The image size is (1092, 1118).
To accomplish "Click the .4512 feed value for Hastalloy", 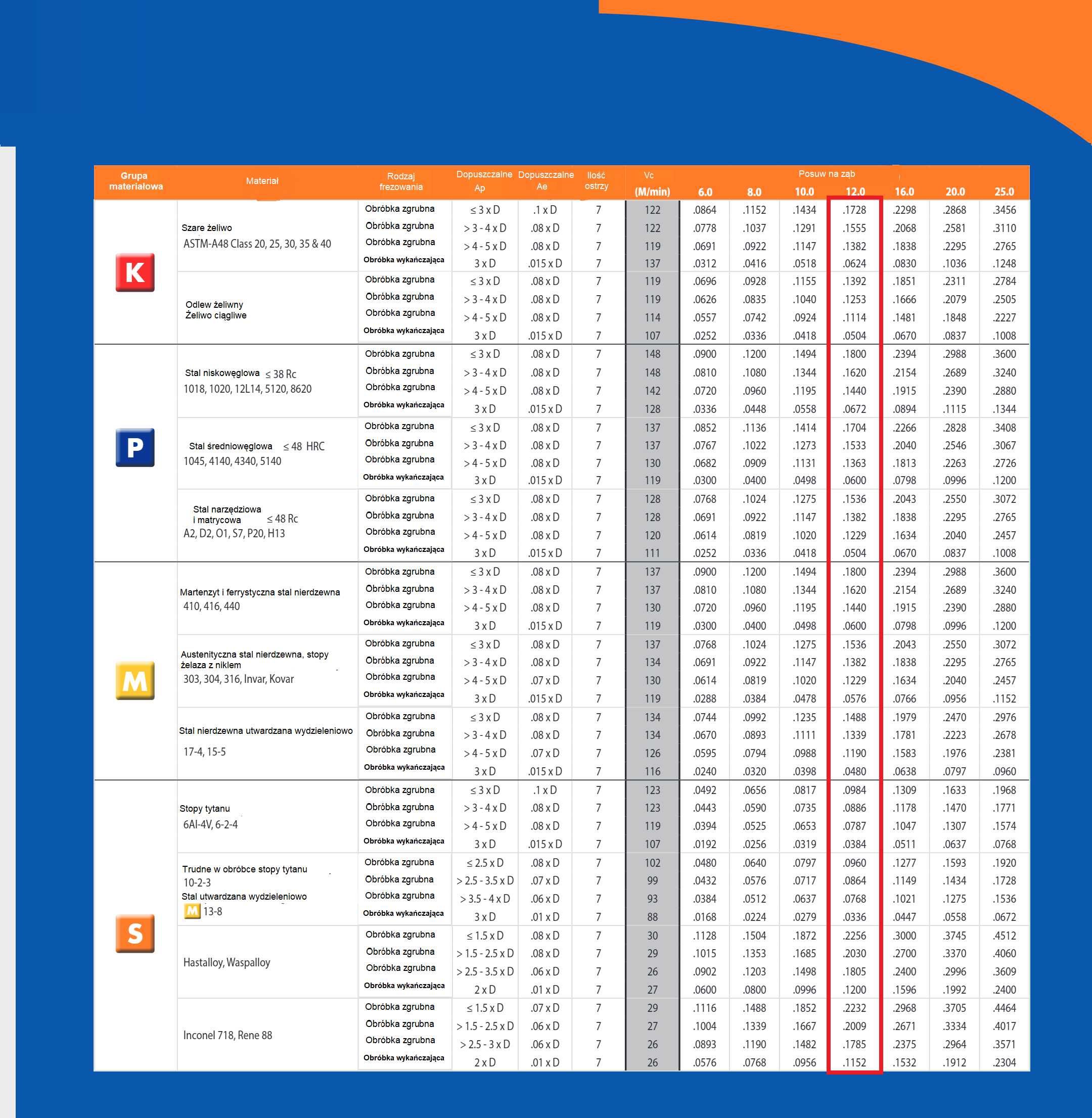I will click(x=1004, y=936).
